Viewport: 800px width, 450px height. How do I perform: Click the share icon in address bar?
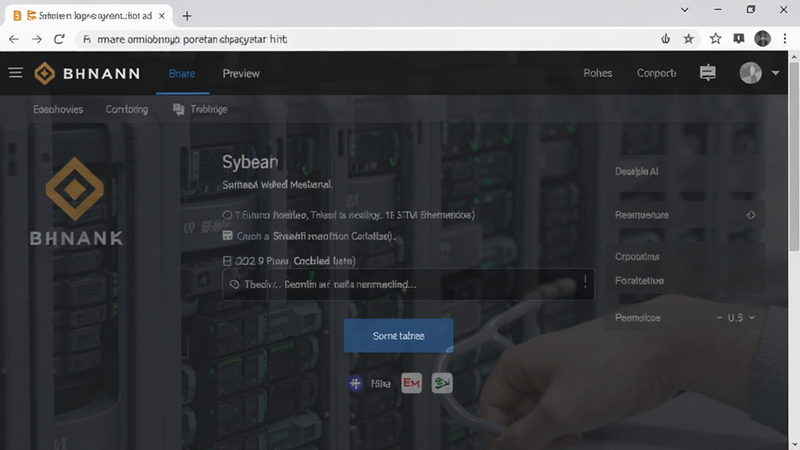665,39
